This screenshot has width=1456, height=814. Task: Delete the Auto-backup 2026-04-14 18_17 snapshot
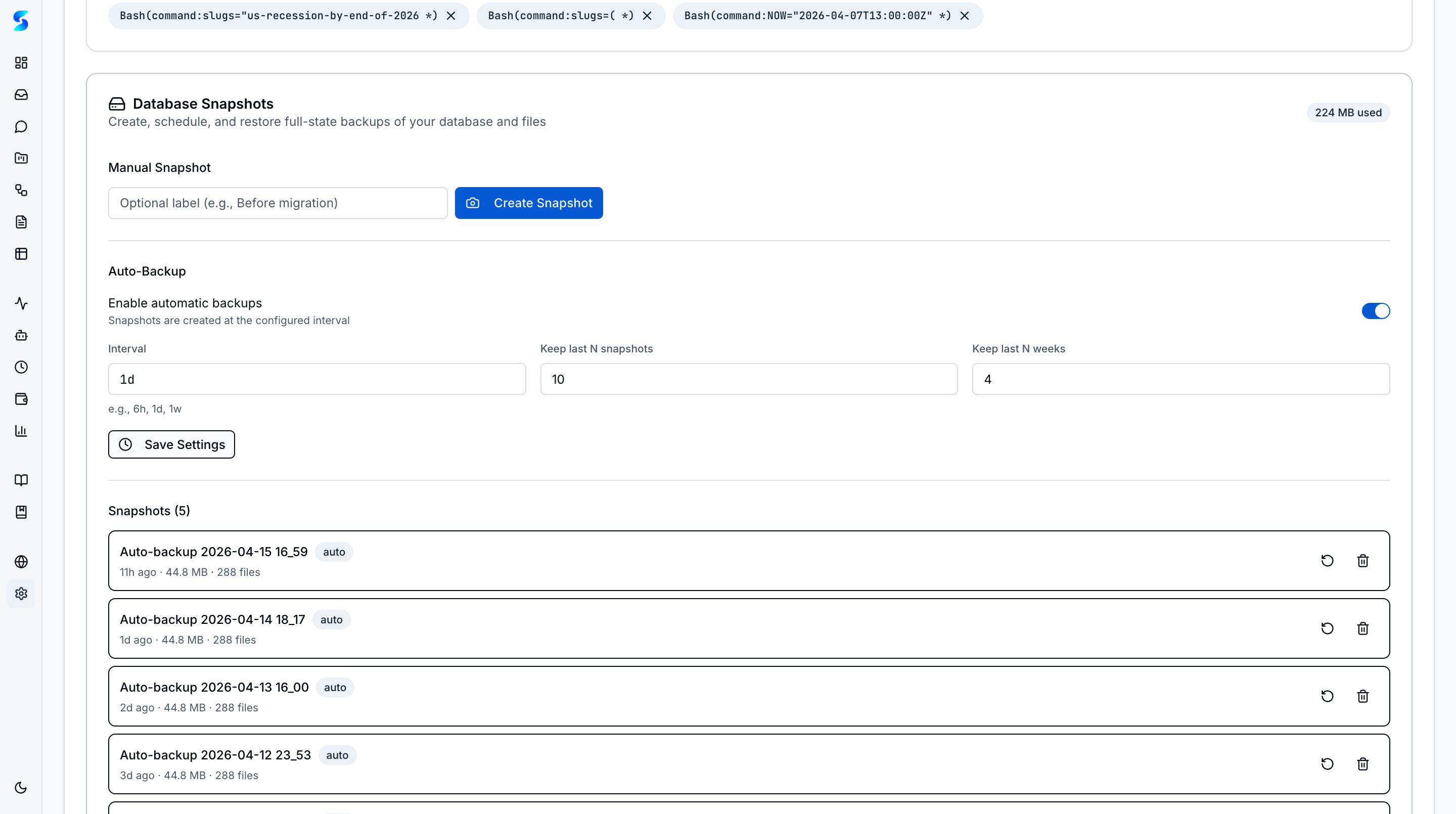[1363, 628]
